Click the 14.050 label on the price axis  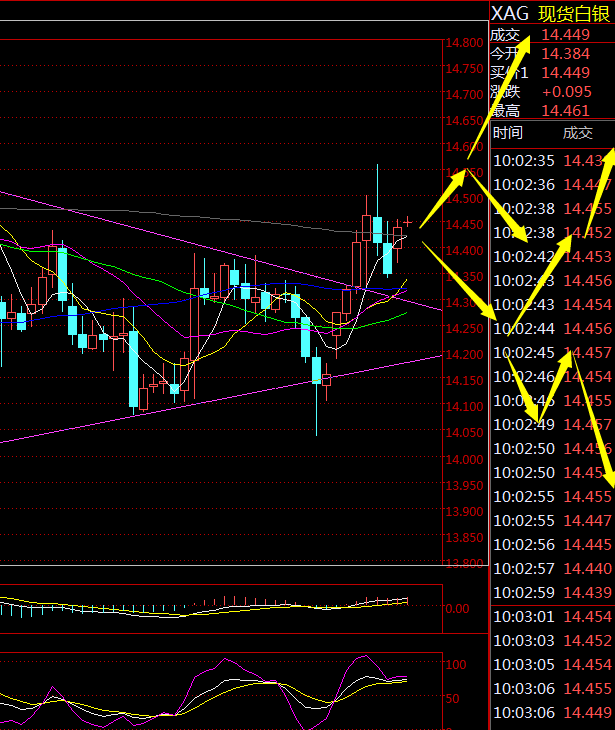coord(464,433)
